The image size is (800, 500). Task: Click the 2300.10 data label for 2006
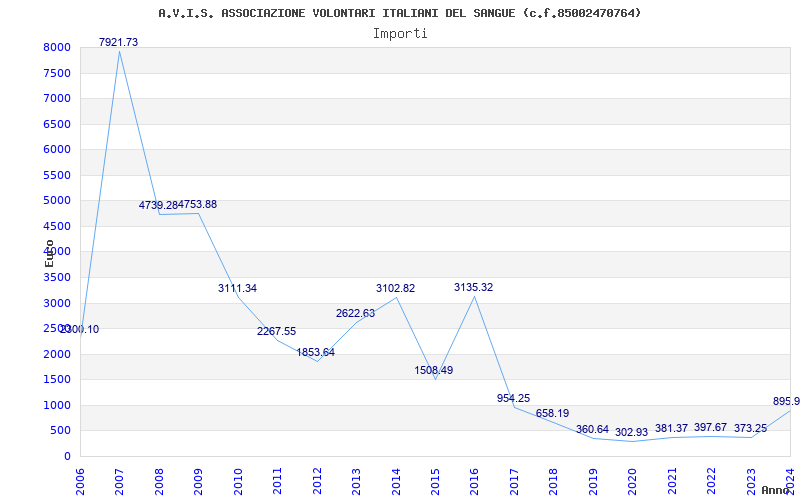point(79,330)
